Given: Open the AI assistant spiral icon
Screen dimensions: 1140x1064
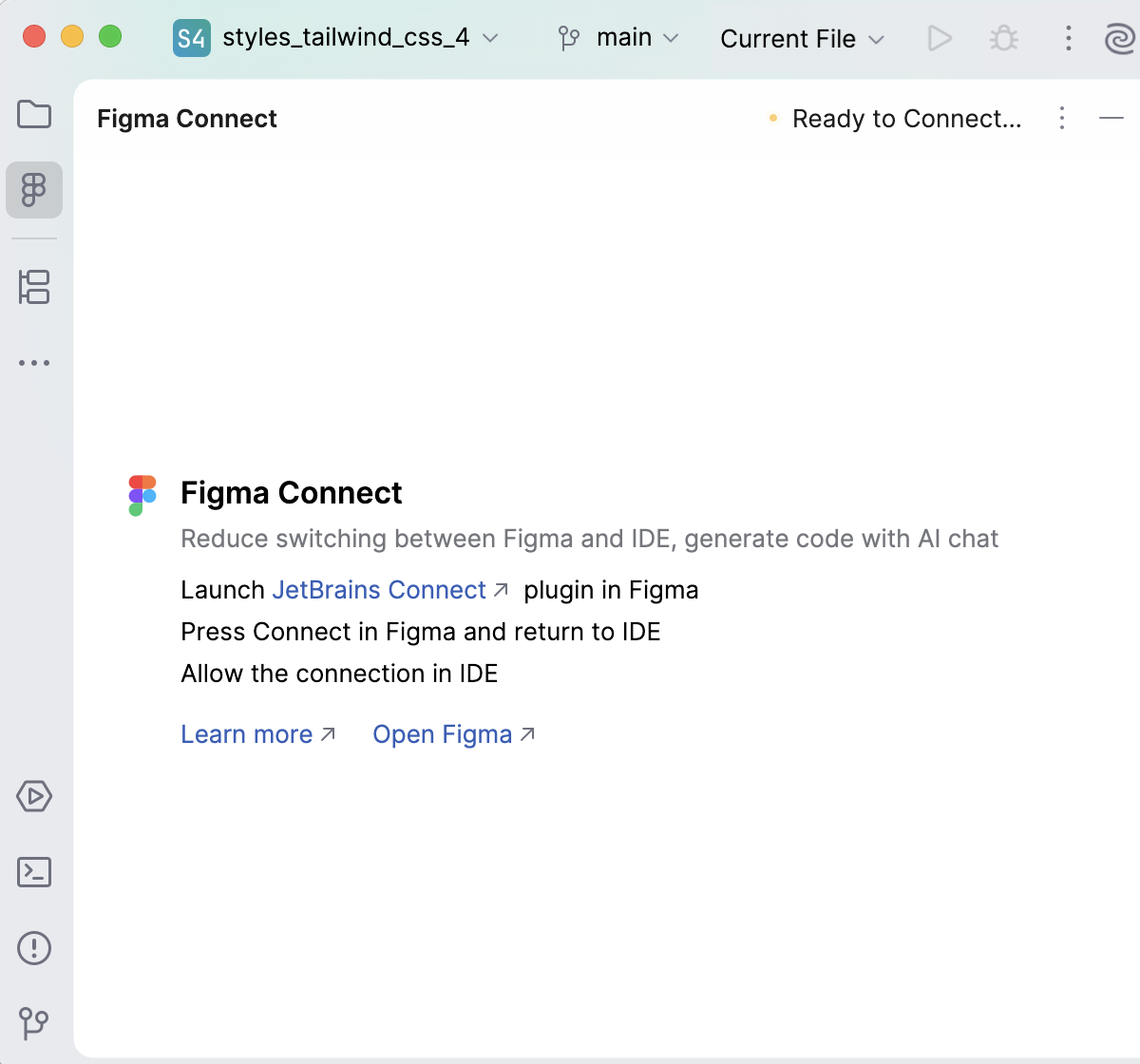Looking at the screenshot, I should pos(1120,39).
